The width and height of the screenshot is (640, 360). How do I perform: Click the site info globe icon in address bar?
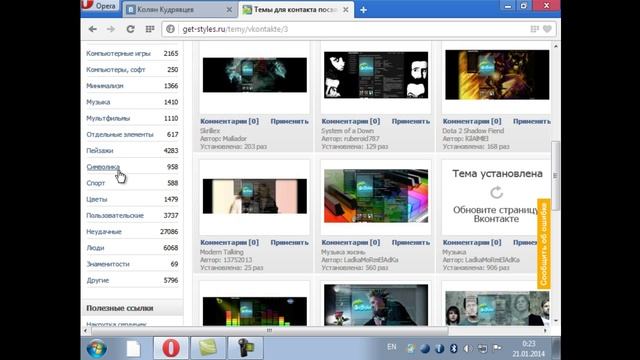171,29
